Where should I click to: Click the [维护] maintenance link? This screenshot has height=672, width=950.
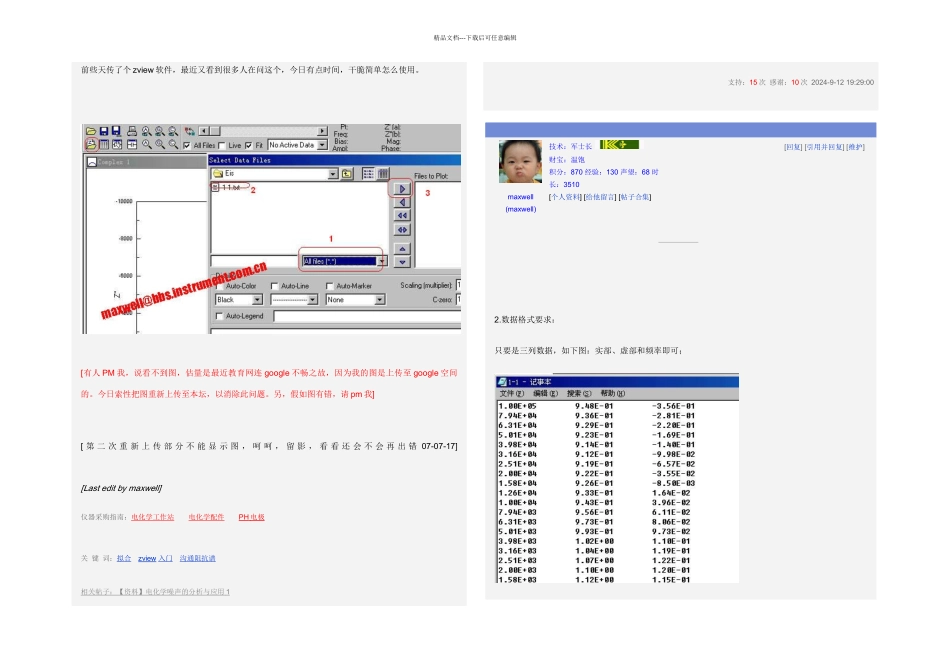coord(855,147)
